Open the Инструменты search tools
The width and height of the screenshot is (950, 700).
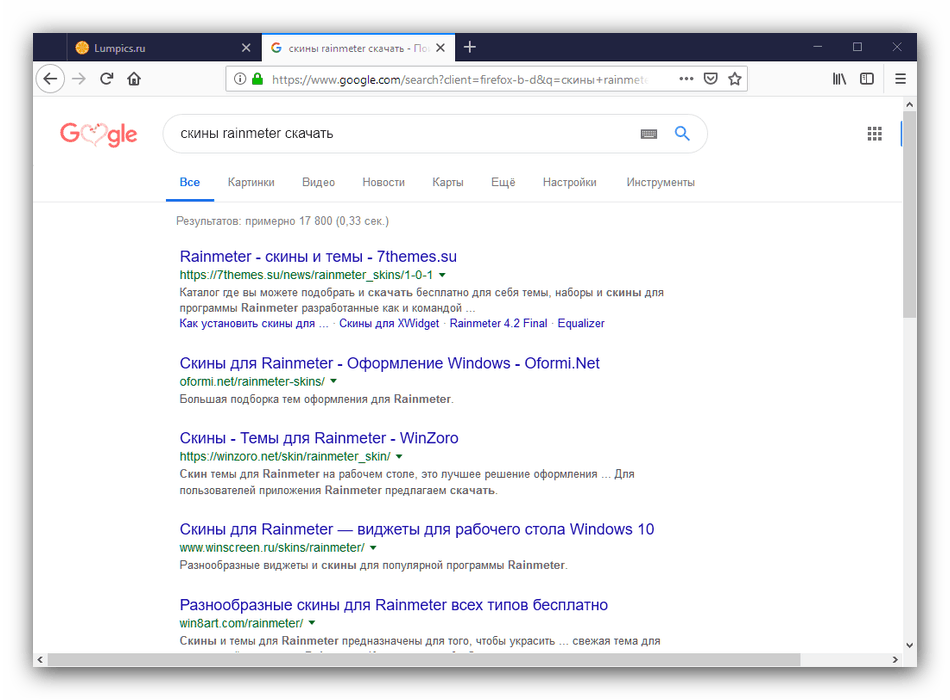click(660, 182)
